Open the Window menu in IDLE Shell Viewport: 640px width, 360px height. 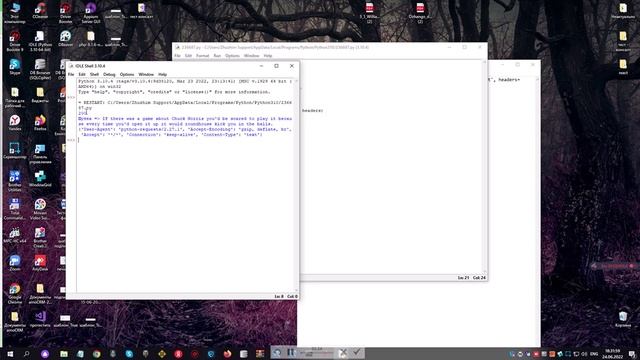coord(146,74)
